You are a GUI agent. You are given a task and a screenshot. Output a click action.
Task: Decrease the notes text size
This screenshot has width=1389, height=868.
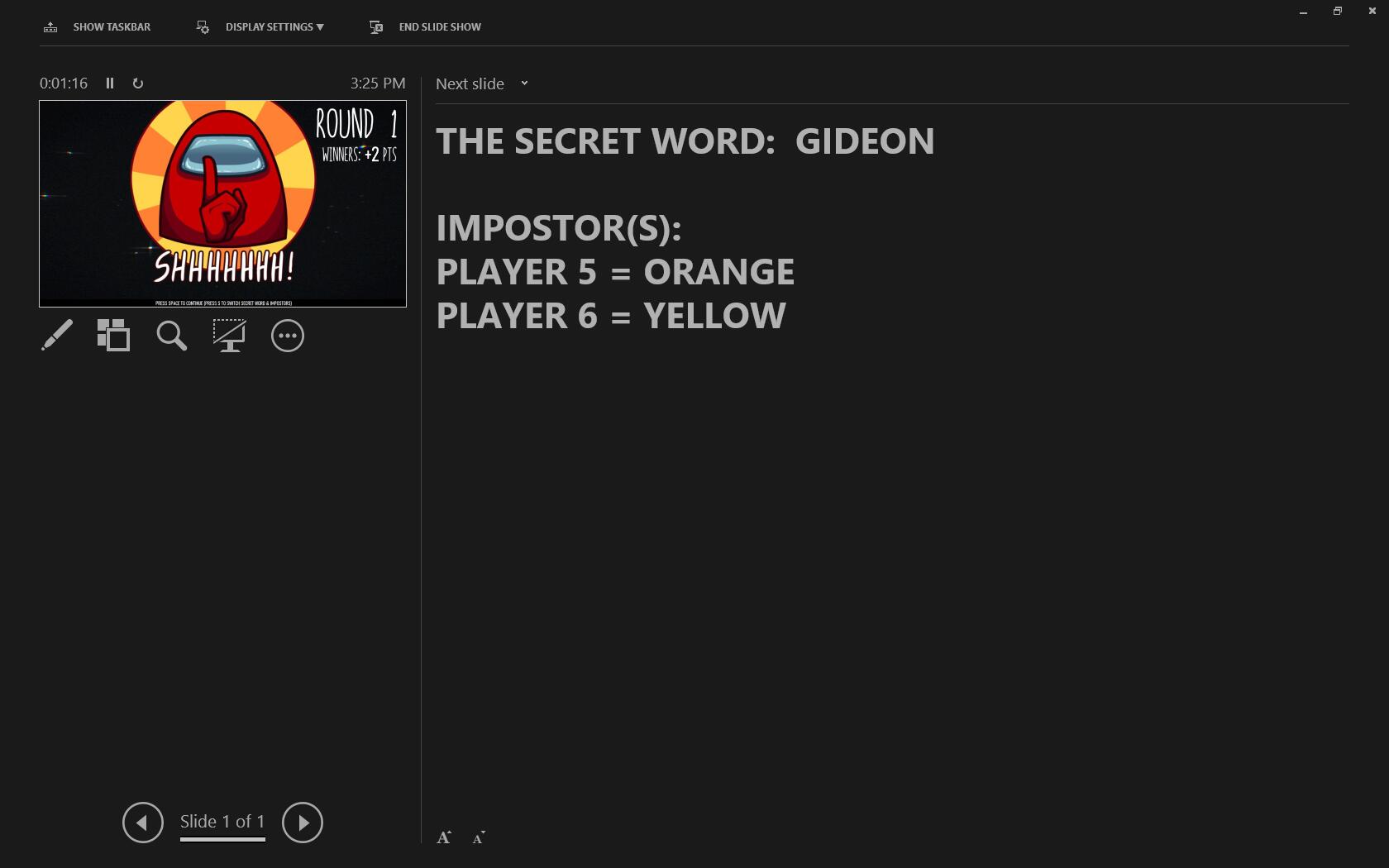(479, 837)
